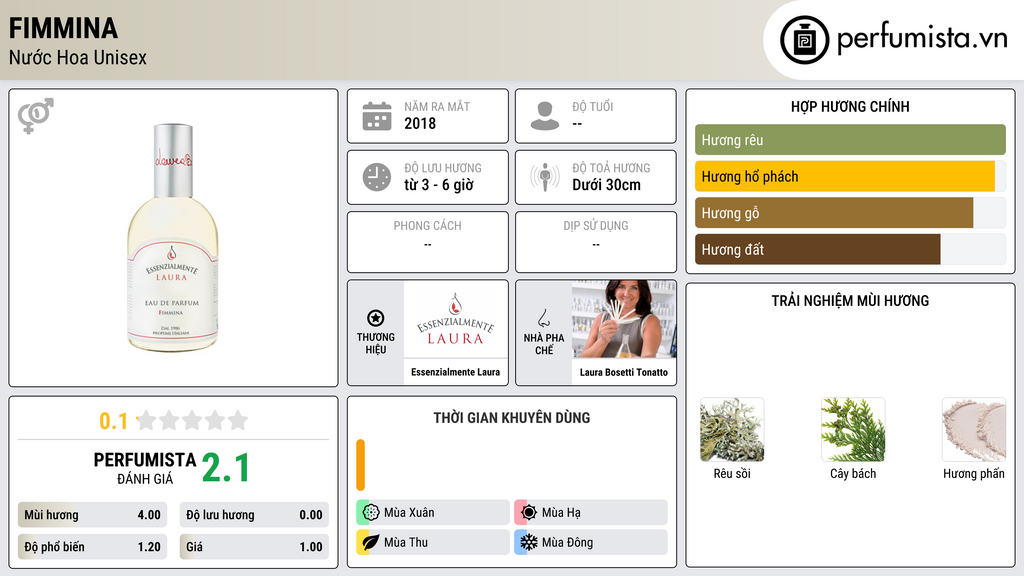Screen dimensions: 1024x576
Task: Click the Nước Hoa Unisex subtitle
Action: coord(78,57)
